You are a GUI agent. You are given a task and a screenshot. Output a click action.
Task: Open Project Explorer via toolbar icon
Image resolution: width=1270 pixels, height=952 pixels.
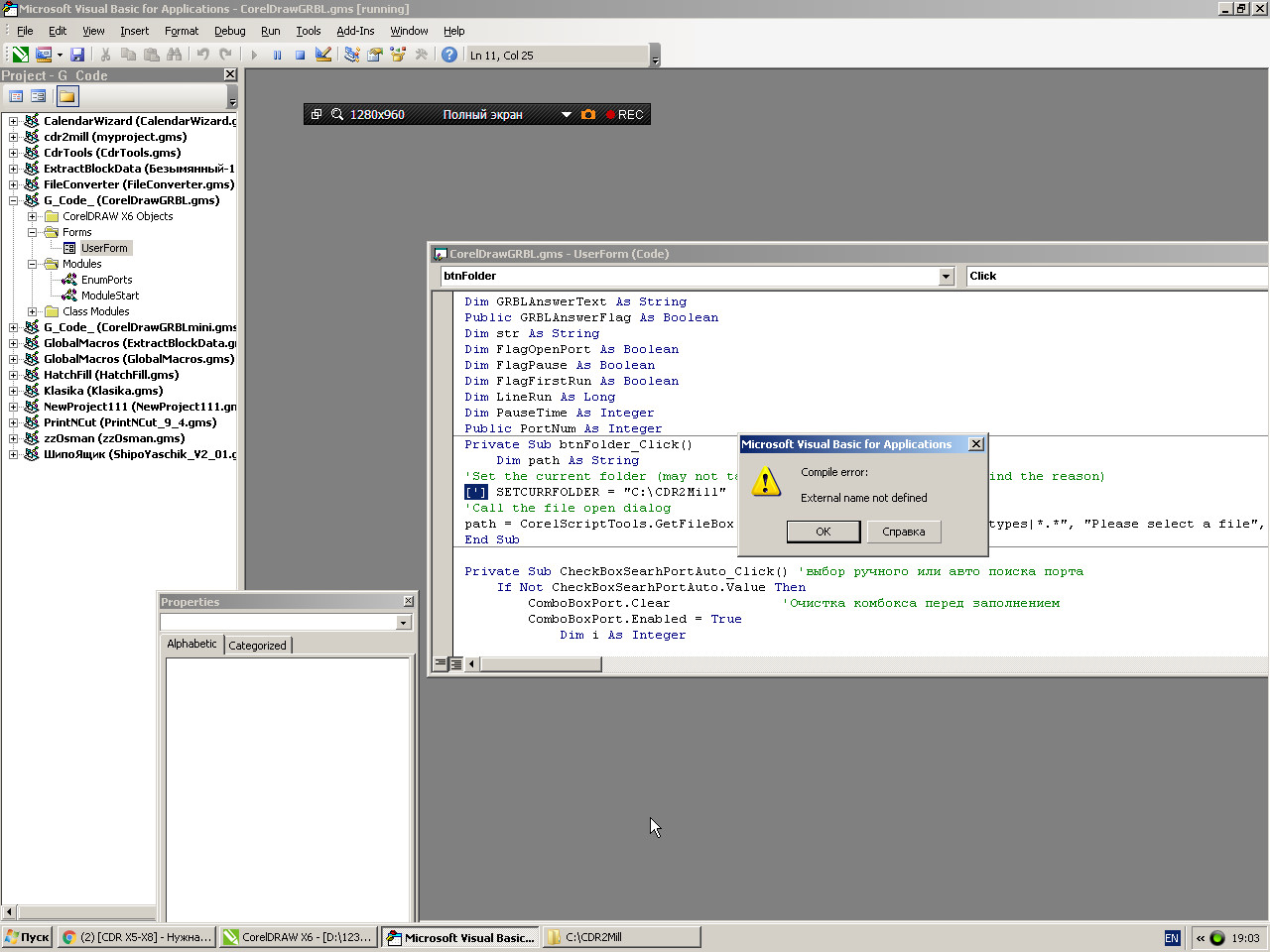(x=352, y=56)
